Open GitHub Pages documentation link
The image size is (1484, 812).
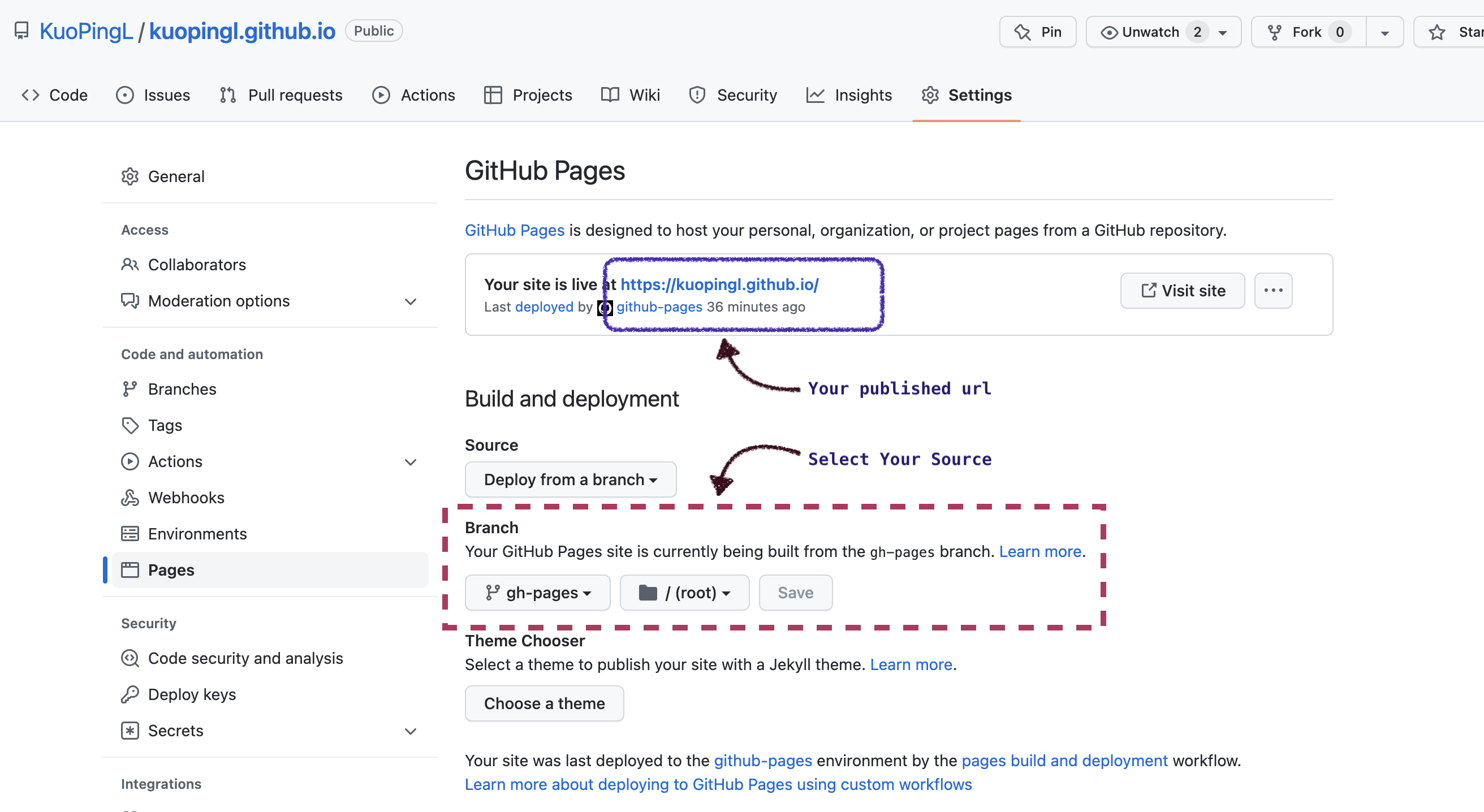[x=515, y=230]
